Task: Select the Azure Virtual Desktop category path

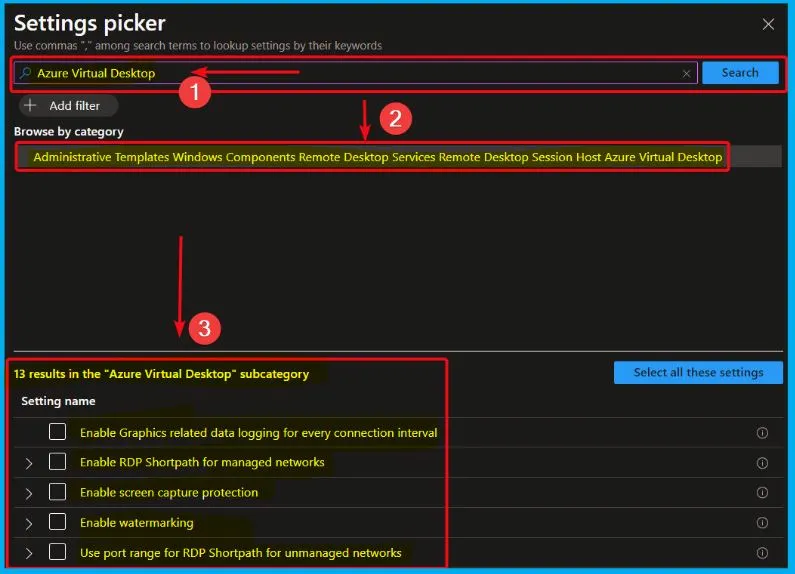Action: tap(377, 157)
